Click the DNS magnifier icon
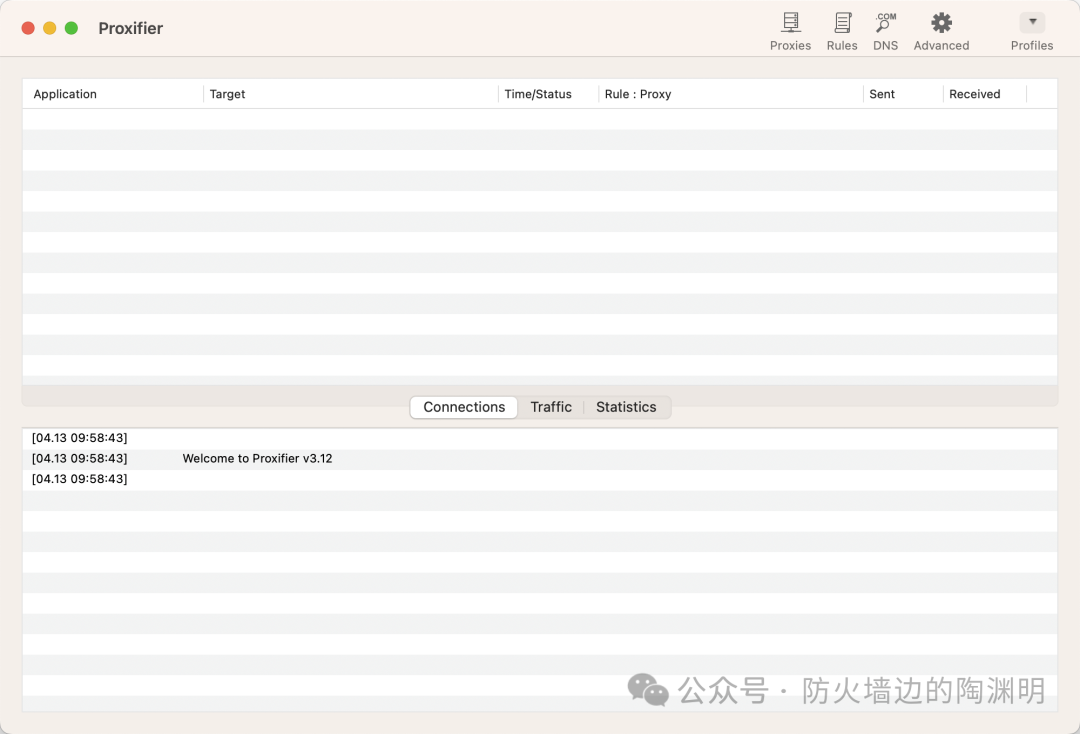 tap(885, 23)
